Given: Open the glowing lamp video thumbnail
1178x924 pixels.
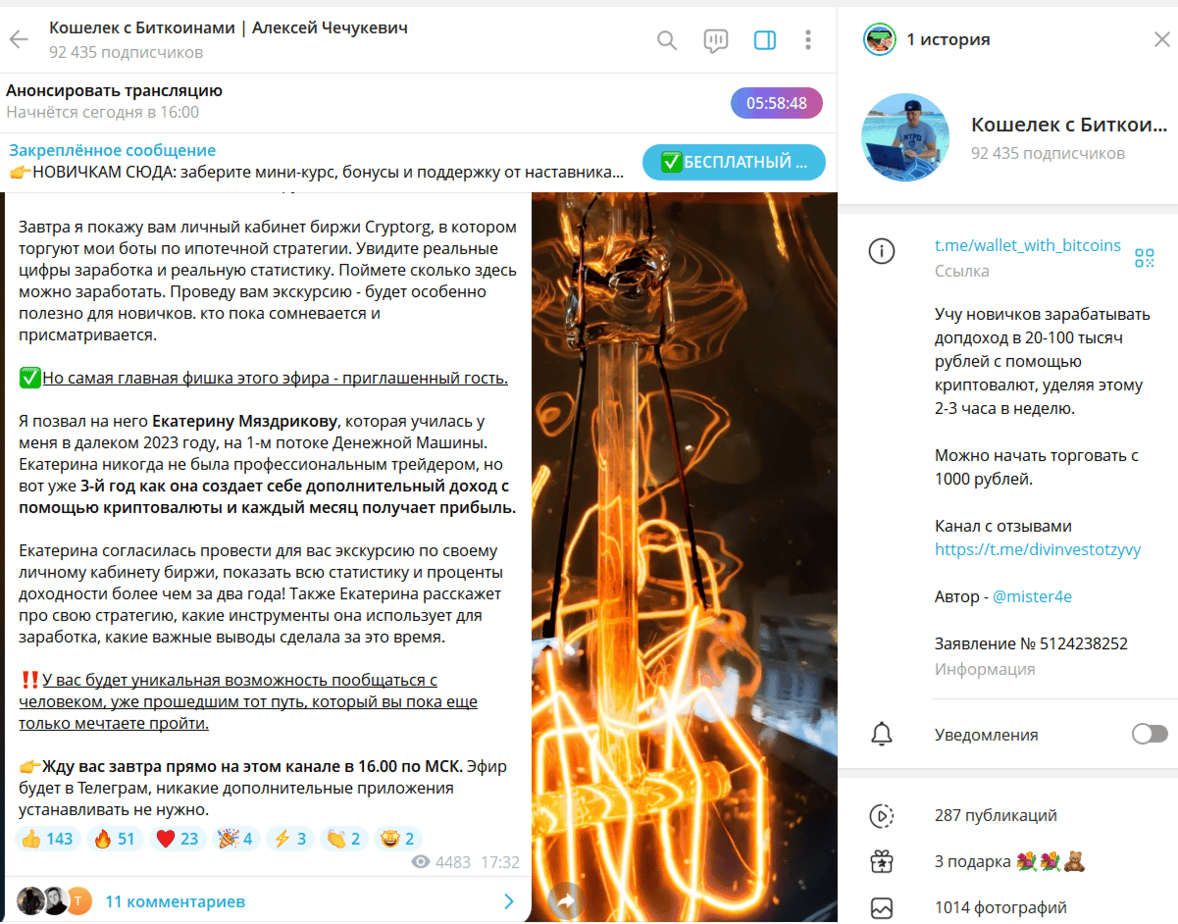Looking at the screenshot, I should pyautogui.click(x=684, y=556).
